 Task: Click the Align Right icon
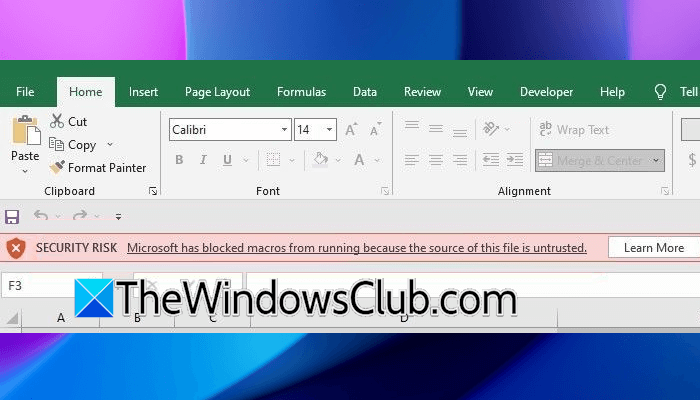pyautogui.click(x=460, y=159)
